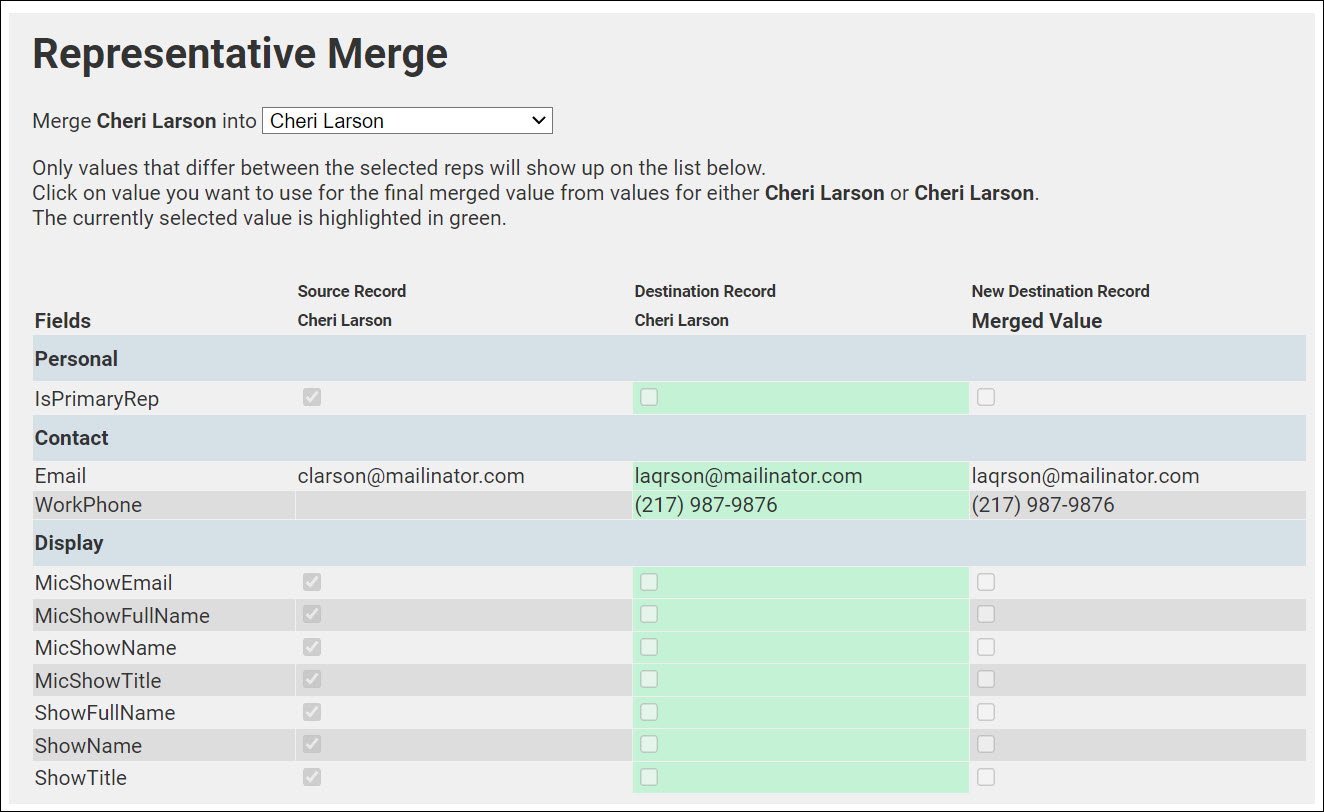This screenshot has height=812, width=1324.
Task: Select source MicShowName checkbox value
Action: [312, 647]
